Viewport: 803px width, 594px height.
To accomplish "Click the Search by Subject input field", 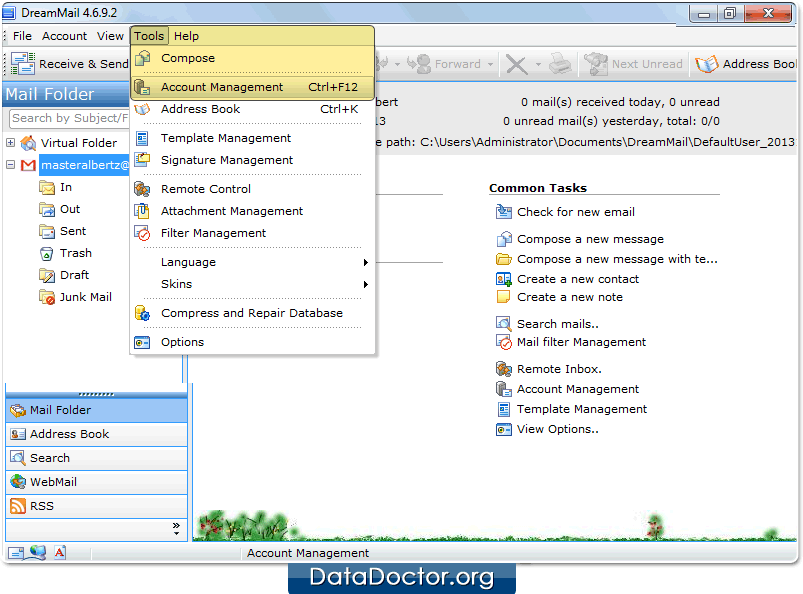I will click(x=69, y=118).
